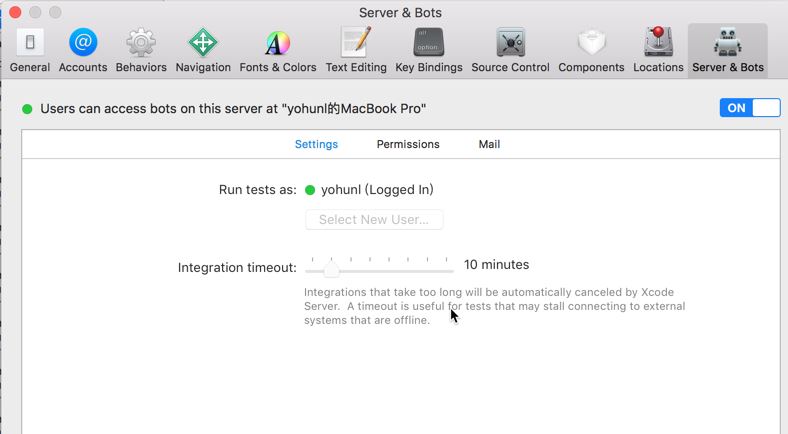The width and height of the screenshot is (788, 434).
Task: Switch to the Permissions tab
Action: click(408, 144)
